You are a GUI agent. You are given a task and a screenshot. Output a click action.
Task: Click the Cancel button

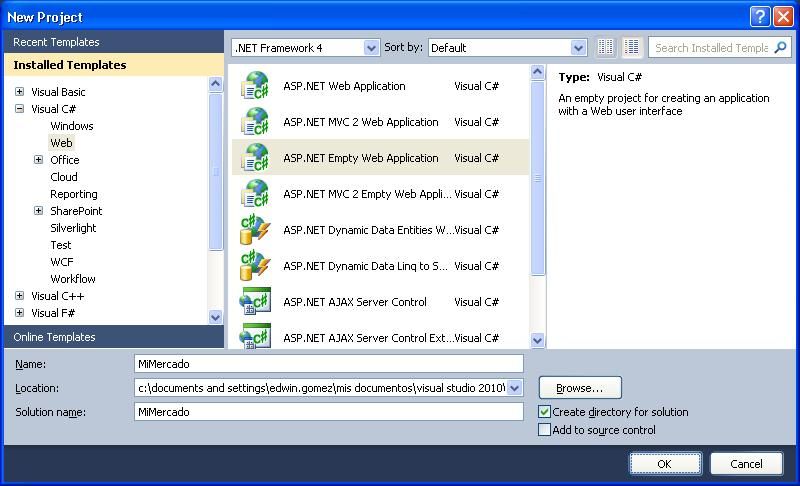[746, 464]
